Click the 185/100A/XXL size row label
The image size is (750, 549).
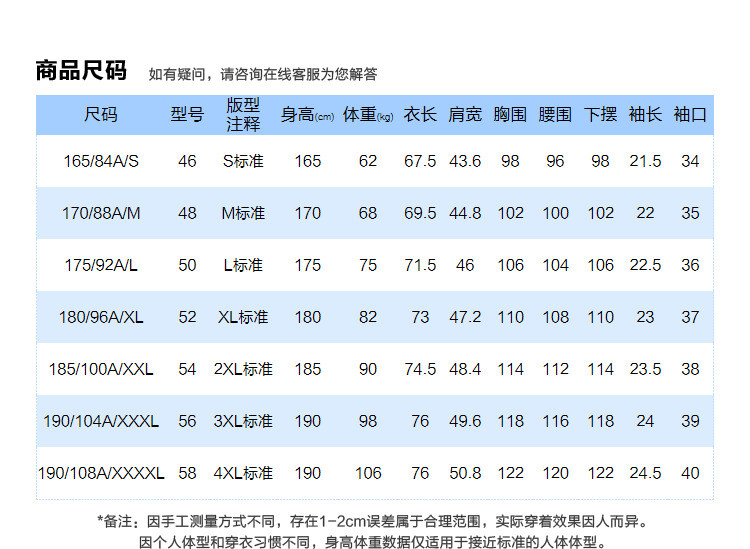(101, 369)
